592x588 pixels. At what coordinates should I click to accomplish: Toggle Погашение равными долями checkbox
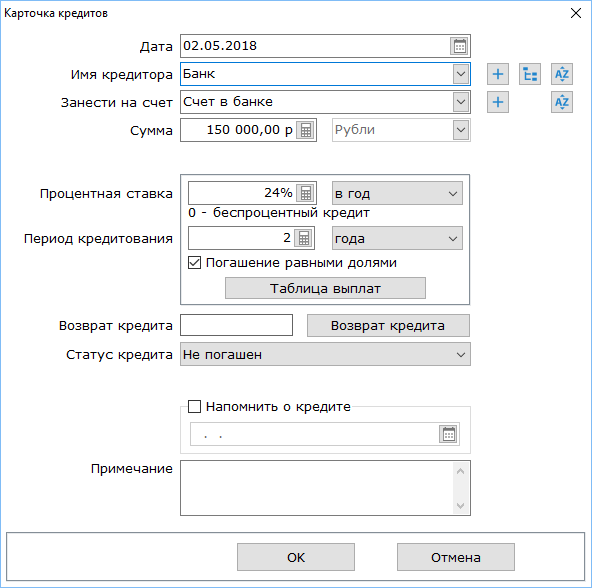[x=194, y=262]
